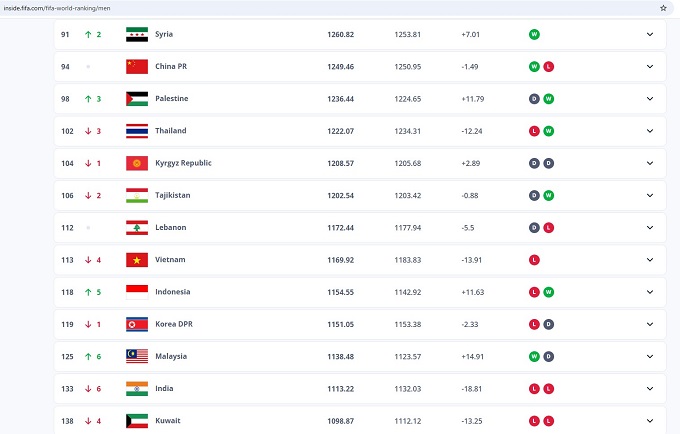Click the China PR flag icon
This screenshot has width=680, height=434.
[x=137, y=66]
